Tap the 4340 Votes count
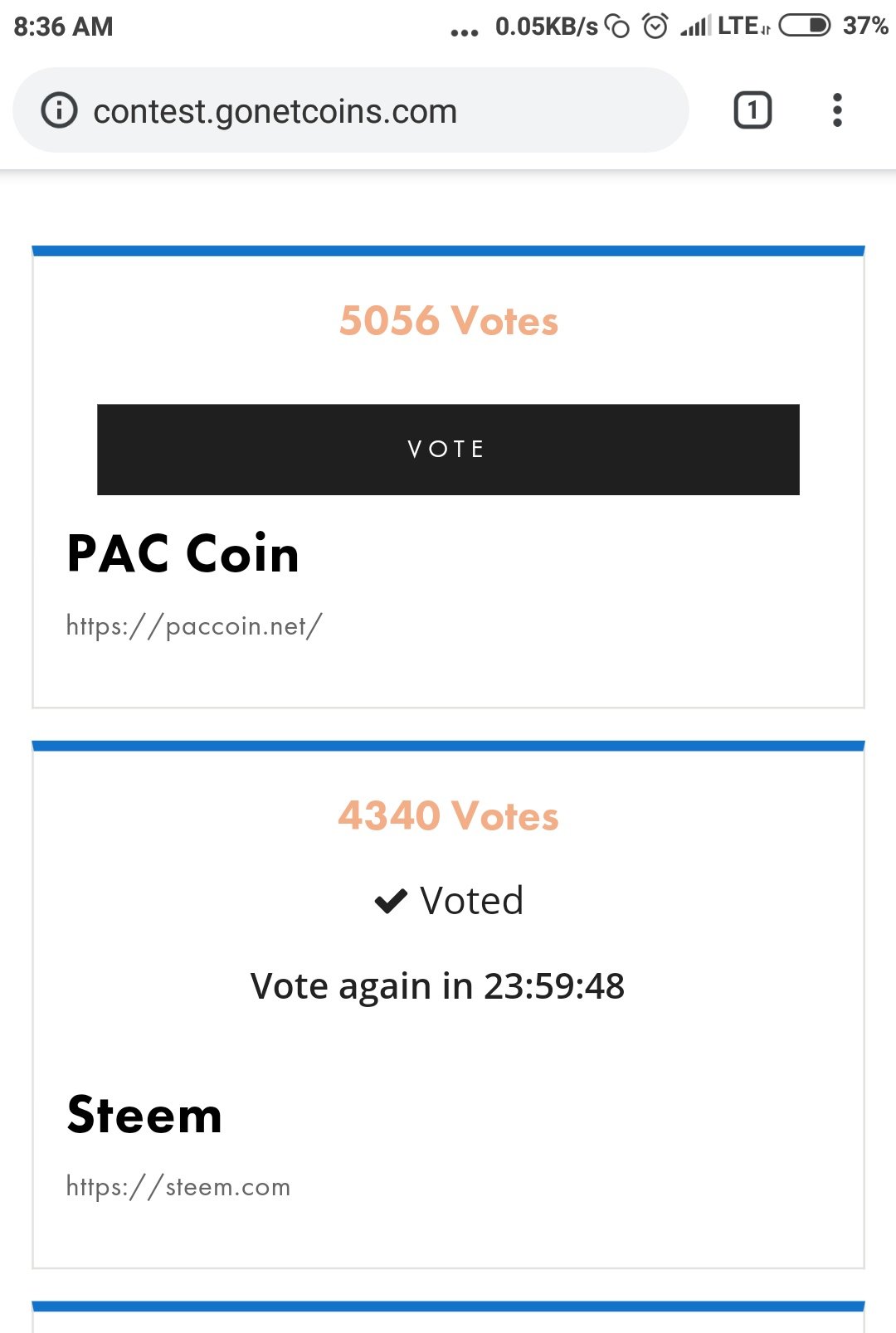This screenshot has height=1333, width=896. 448,815
